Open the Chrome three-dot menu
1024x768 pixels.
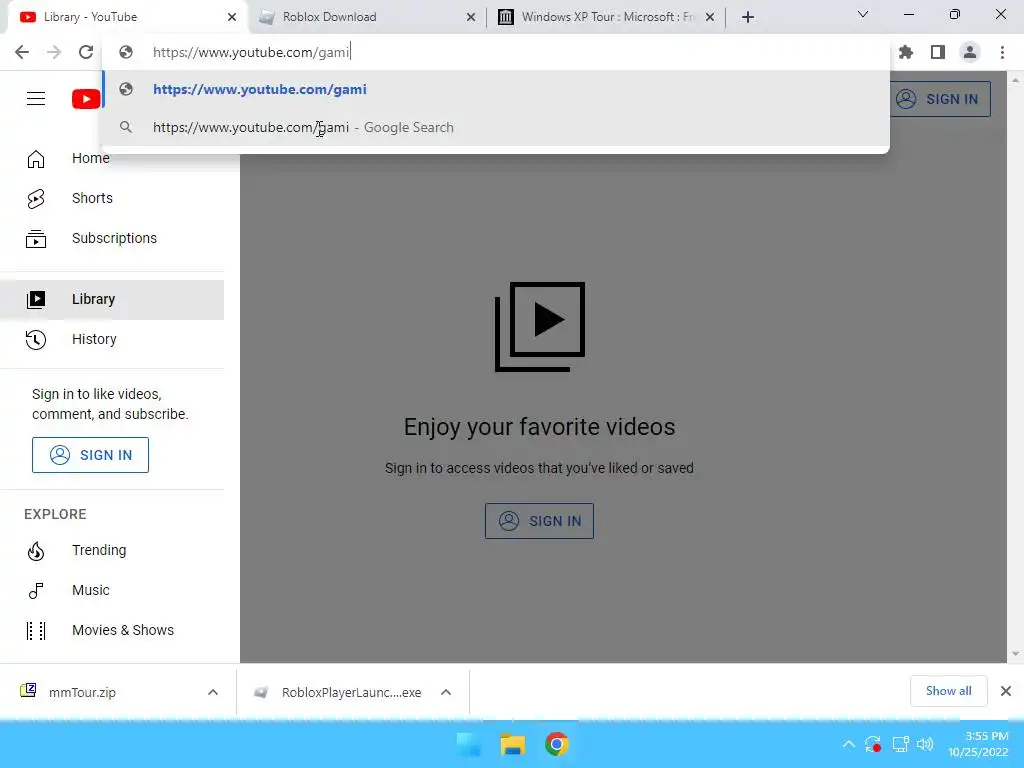pos(1002,52)
